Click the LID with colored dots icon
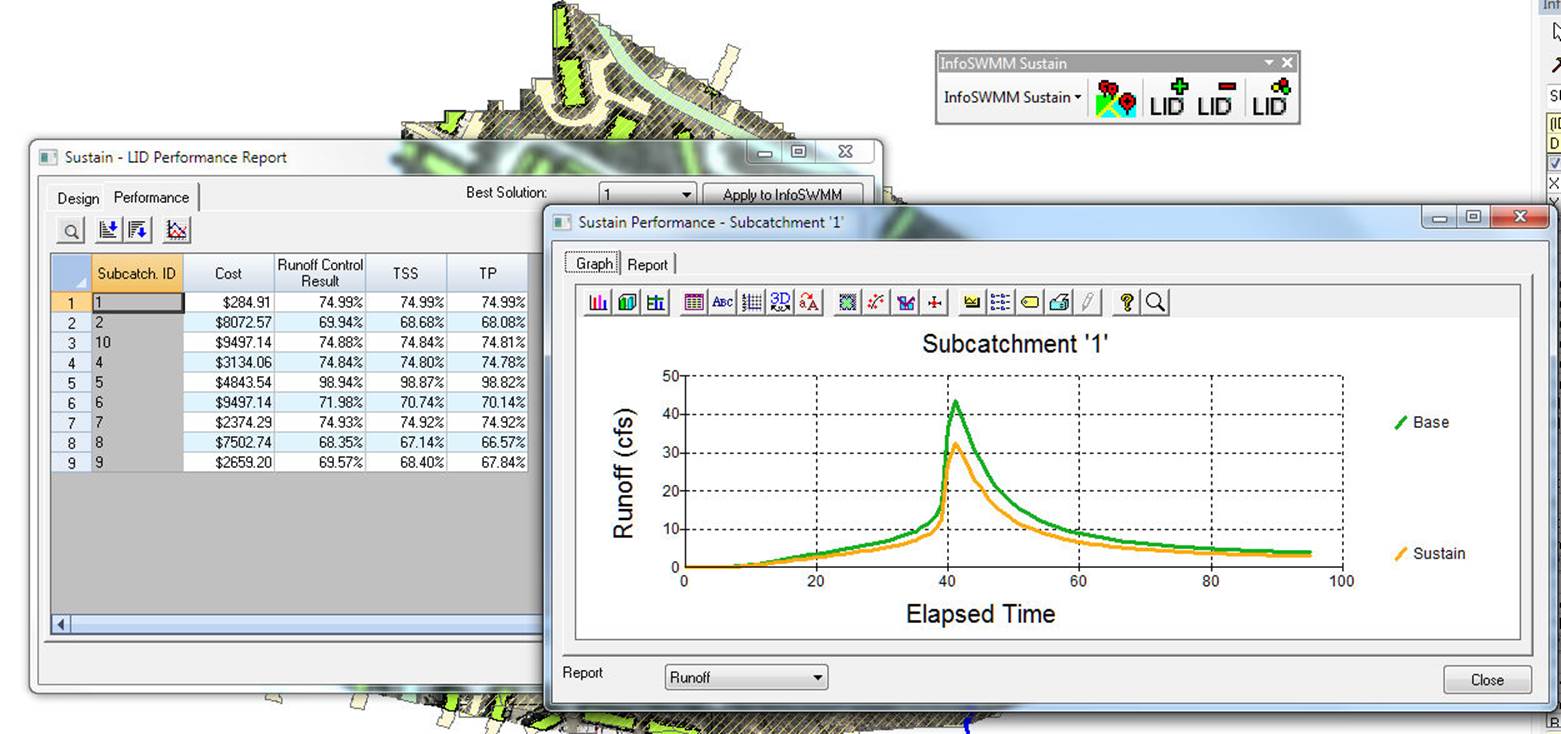 tap(1271, 98)
